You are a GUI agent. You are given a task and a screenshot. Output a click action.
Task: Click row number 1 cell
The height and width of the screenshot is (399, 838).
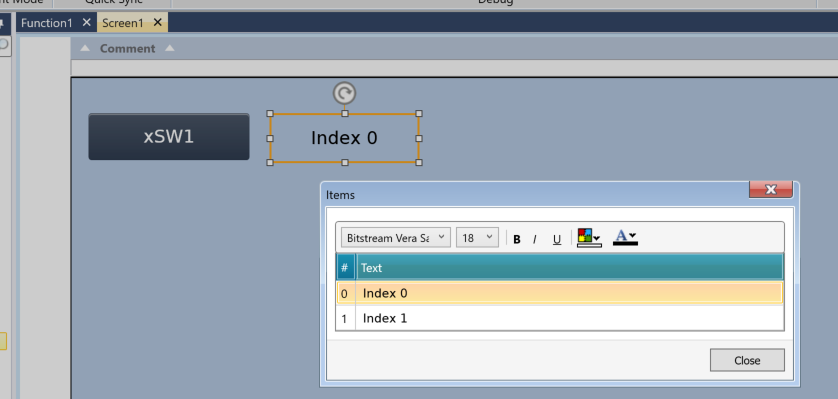pos(345,319)
